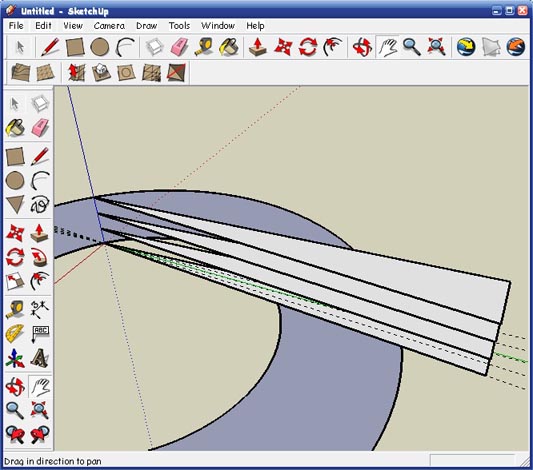Select the Circle tool in top toolbar
Viewport: 533px width, 470px height.
[x=100, y=47]
